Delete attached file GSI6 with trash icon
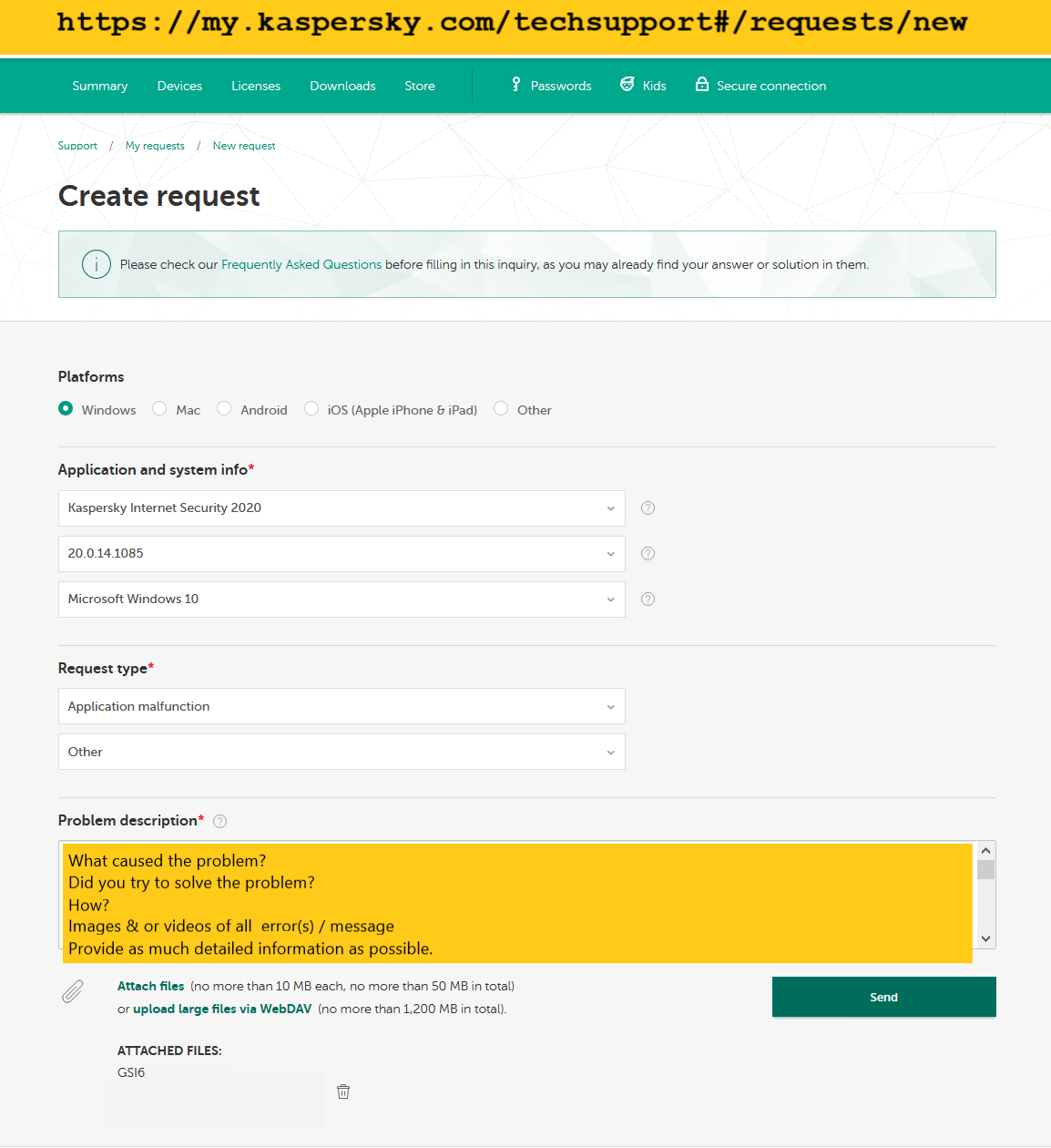The image size is (1051, 1148). [343, 1092]
